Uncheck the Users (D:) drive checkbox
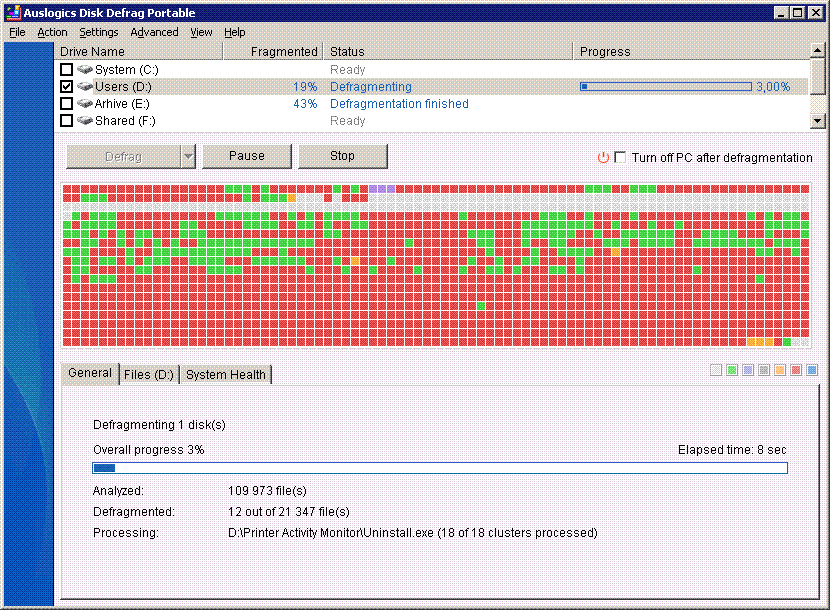The image size is (830, 610). (67, 87)
